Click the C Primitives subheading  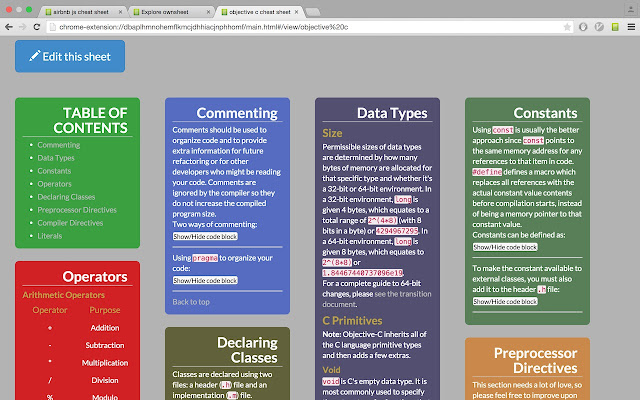(x=352, y=321)
